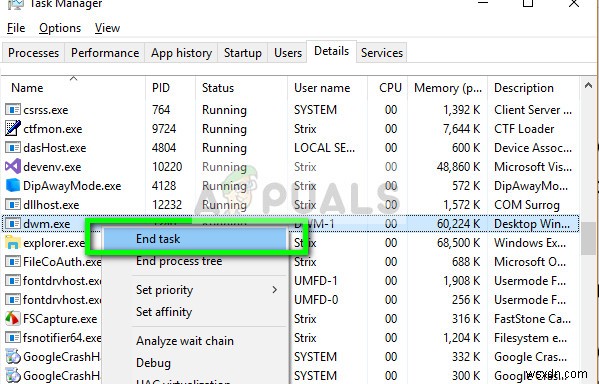This screenshot has width=599, height=384.
Task: Click the dwm.exe process icon
Action: pos(13,224)
